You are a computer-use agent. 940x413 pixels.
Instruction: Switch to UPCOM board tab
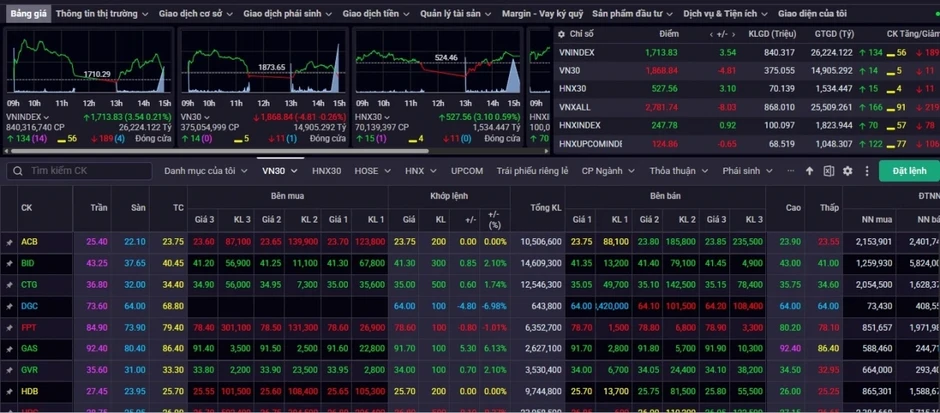[467, 171]
